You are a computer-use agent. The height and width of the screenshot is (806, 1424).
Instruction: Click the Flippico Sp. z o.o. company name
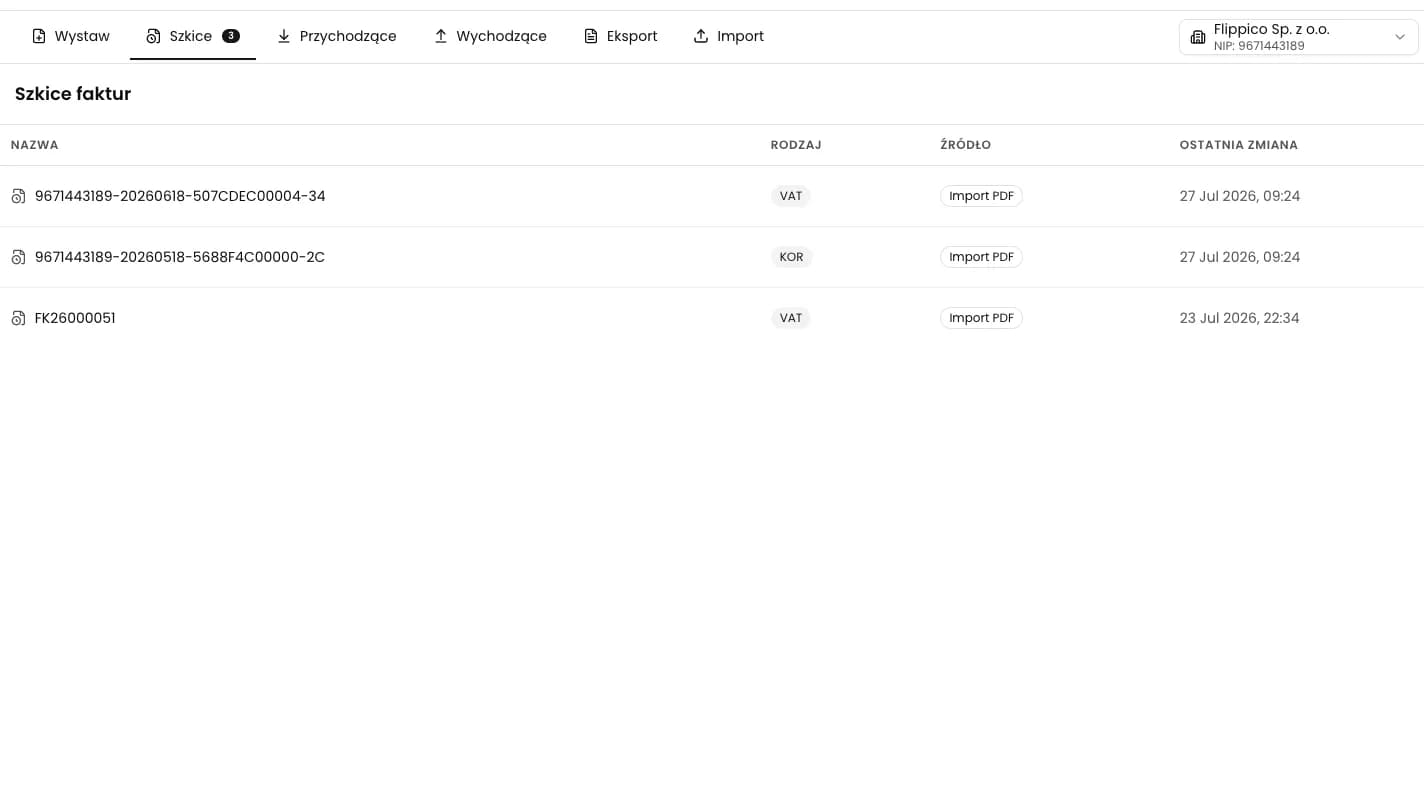(x=1272, y=29)
